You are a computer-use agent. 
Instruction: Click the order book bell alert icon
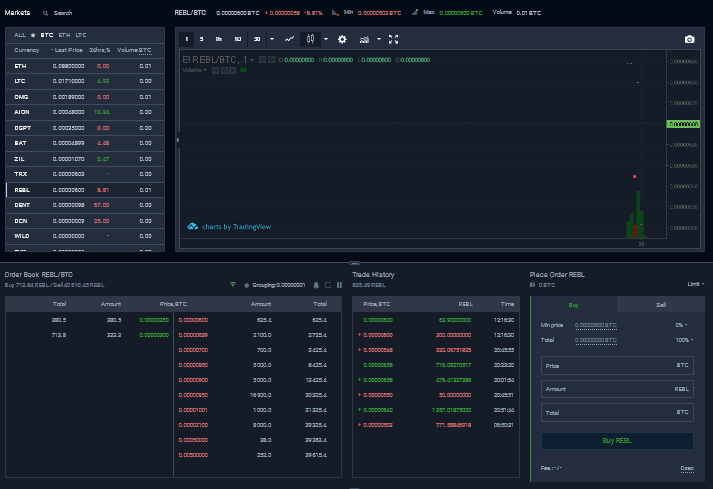click(x=316, y=285)
